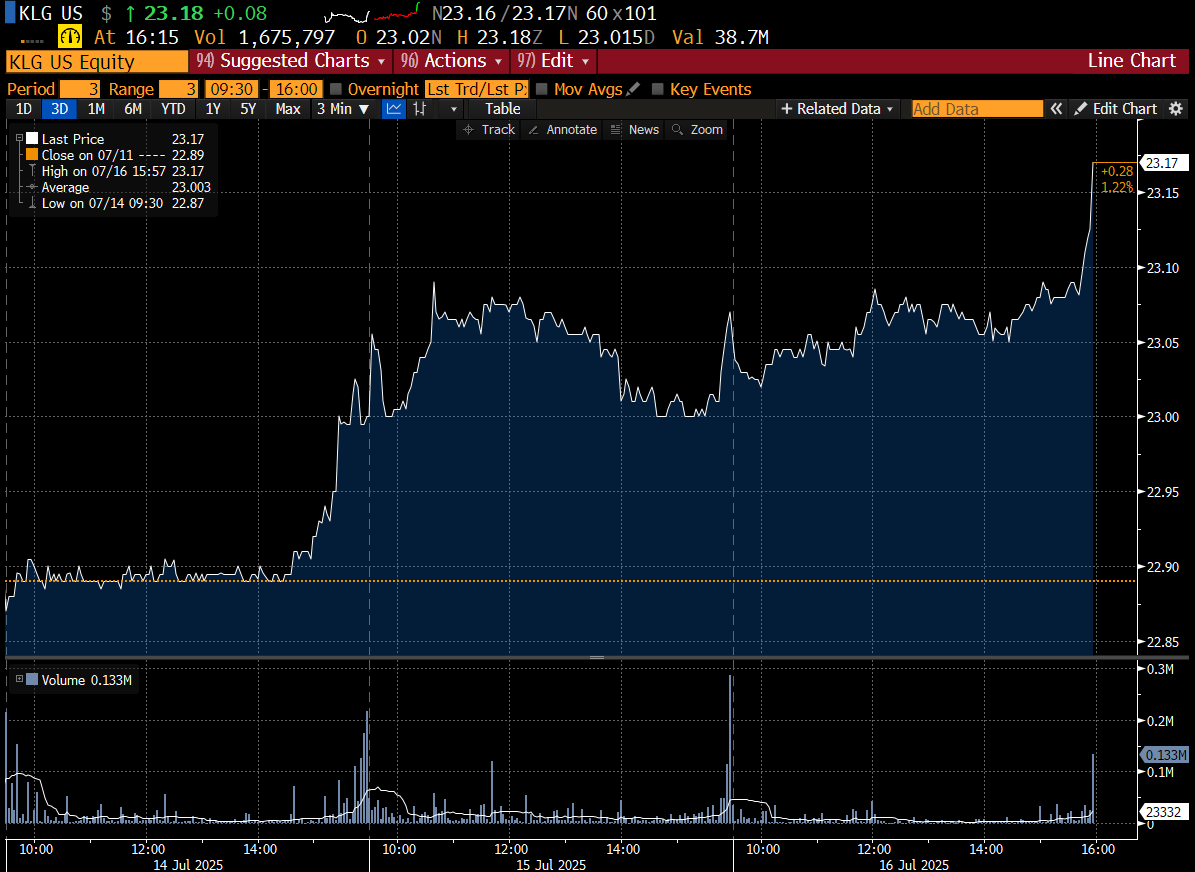Collapse side panel with double chevron icon
Screen dimensions: 1195x872
(x=1056, y=109)
